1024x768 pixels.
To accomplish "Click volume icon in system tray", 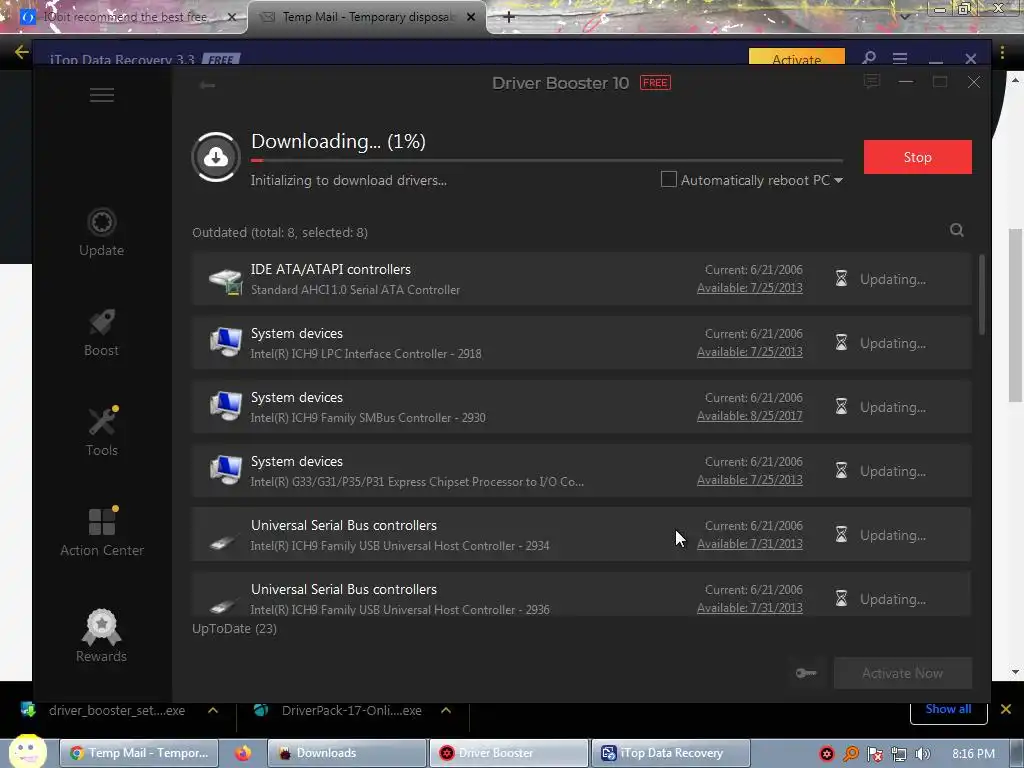I will [x=923, y=754].
